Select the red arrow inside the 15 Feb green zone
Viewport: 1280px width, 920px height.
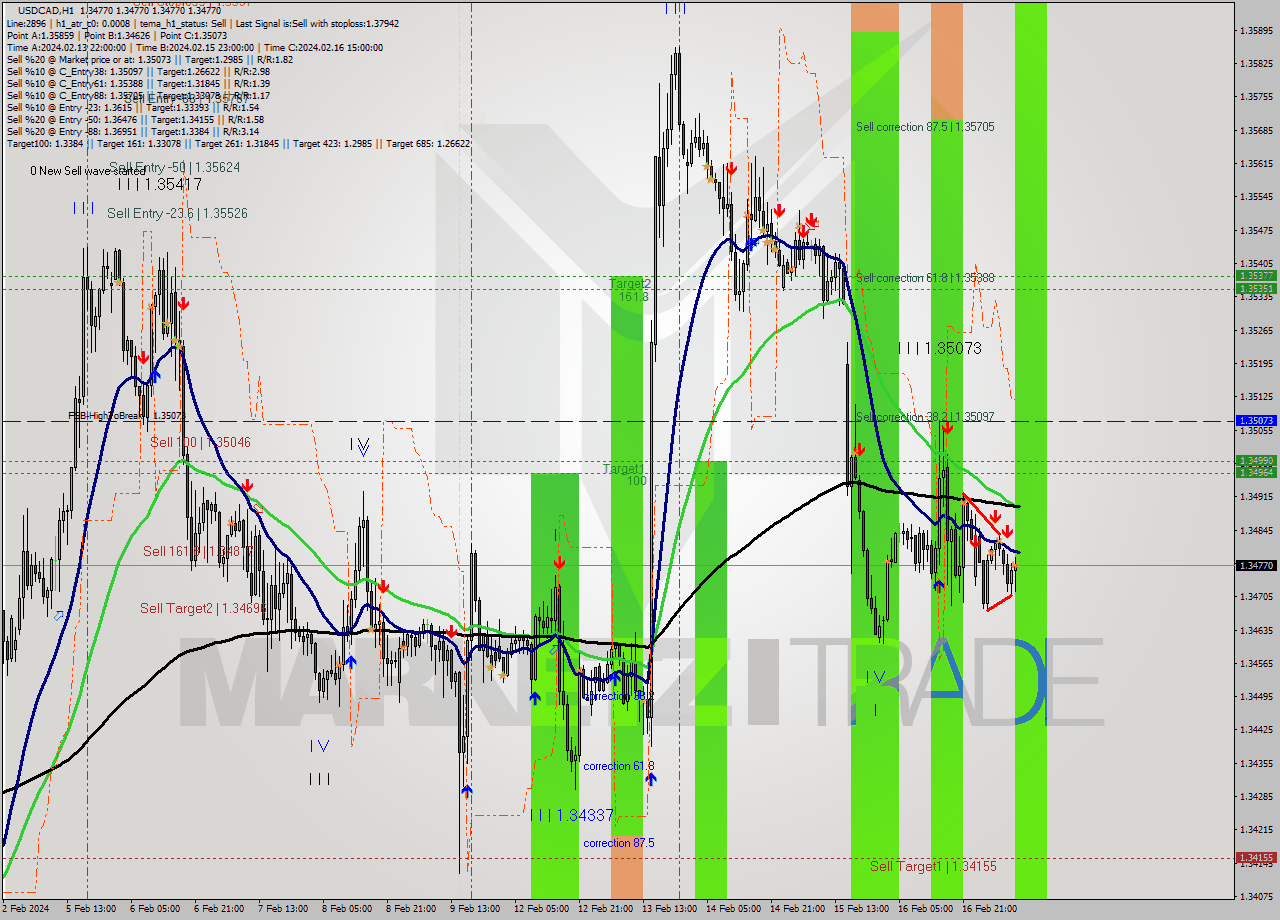[860, 450]
